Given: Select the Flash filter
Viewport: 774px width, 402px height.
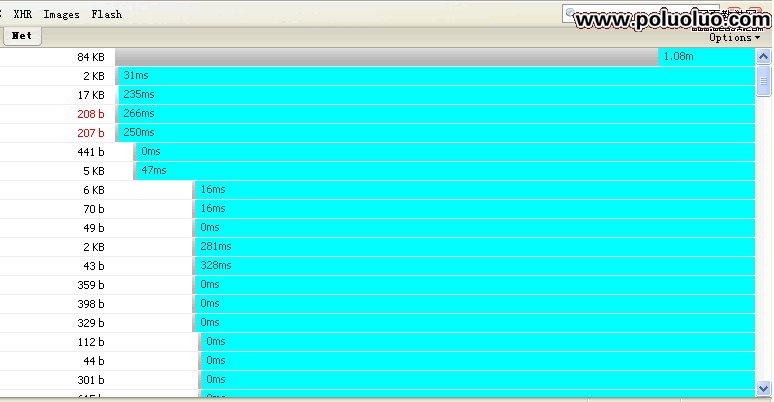Looking at the screenshot, I should (x=106, y=15).
